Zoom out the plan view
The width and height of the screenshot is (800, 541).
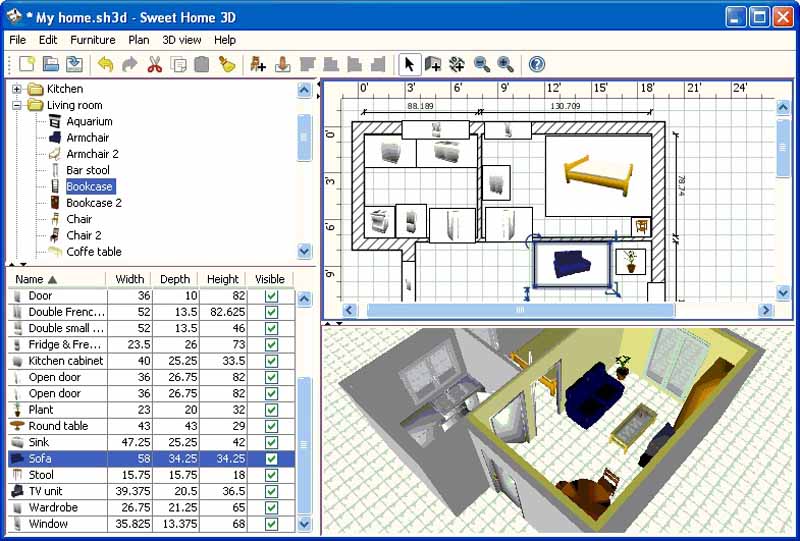click(x=482, y=64)
